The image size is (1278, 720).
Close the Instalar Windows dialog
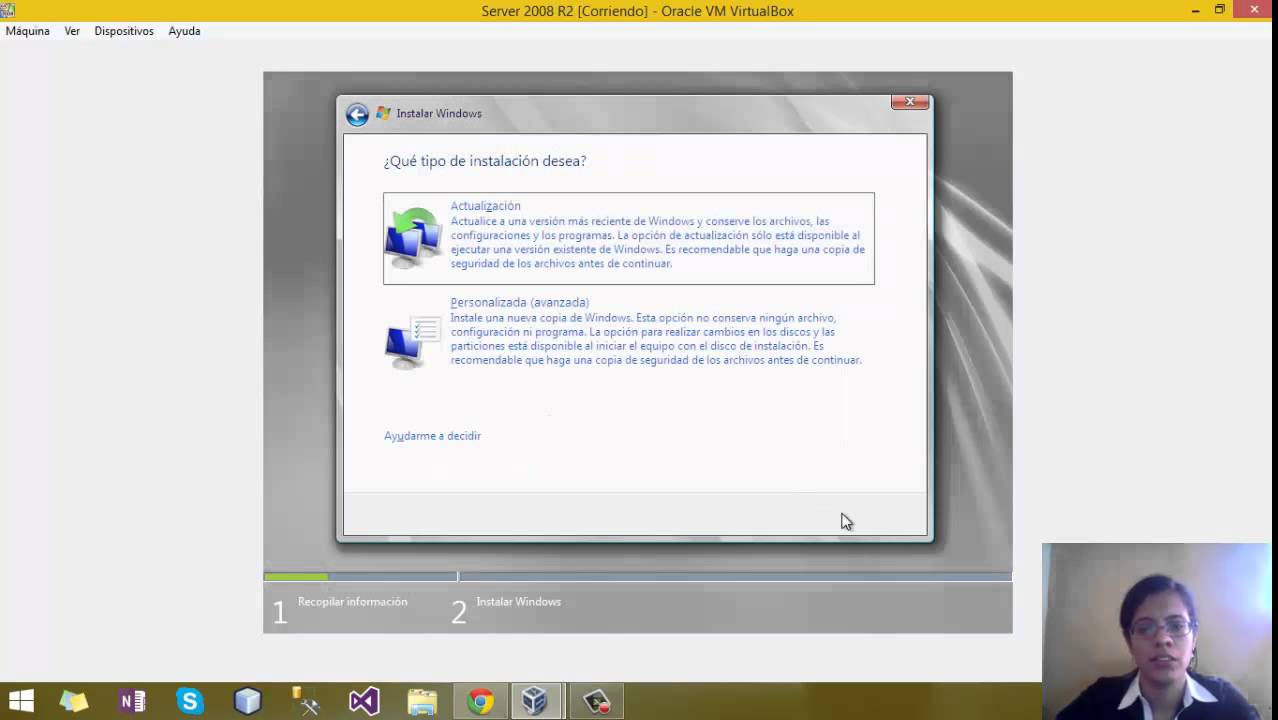[910, 102]
